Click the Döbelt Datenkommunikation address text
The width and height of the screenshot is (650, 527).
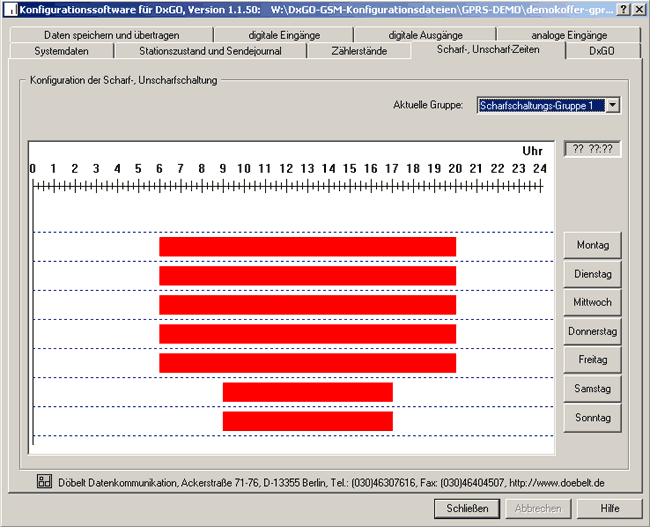331,483
